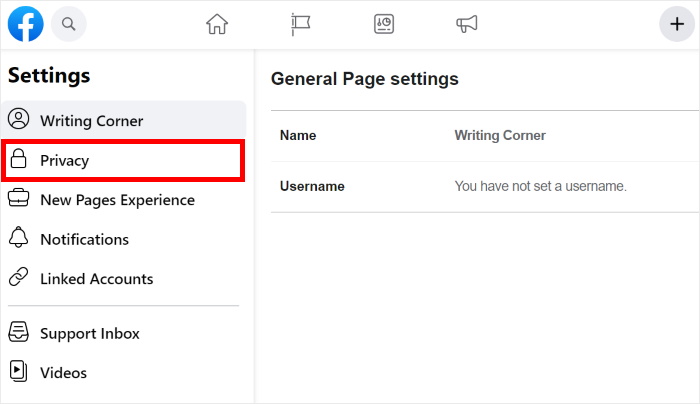Open Videos settings item
Image resolution: width=700 pixels, height=404 pixels.
[63, 373]
